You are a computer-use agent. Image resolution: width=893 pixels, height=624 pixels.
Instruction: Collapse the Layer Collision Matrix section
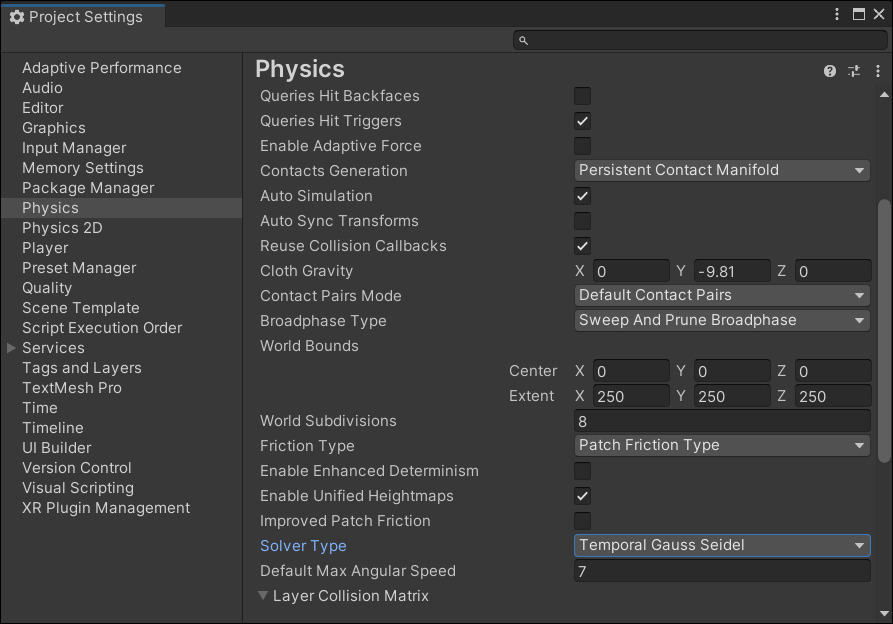coord(263,594)
